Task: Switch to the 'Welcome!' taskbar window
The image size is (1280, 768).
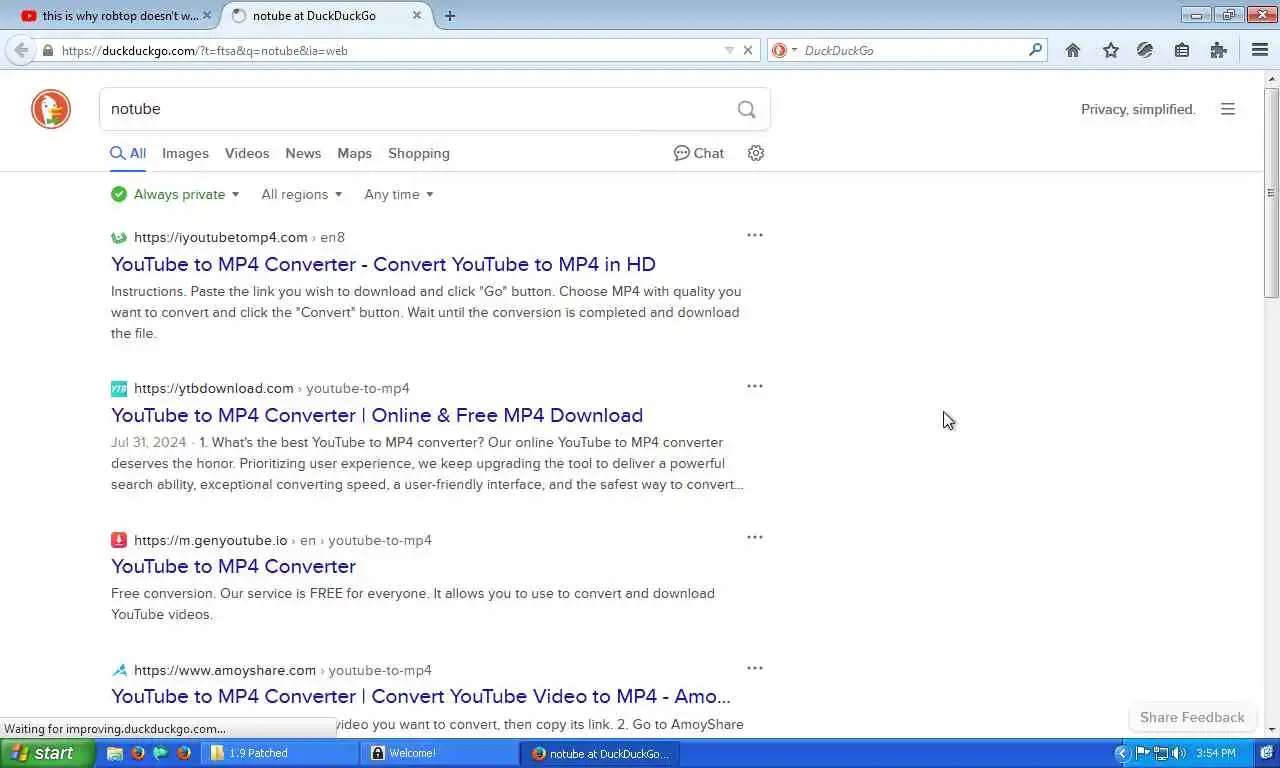Action: click(x=440, y=753)
